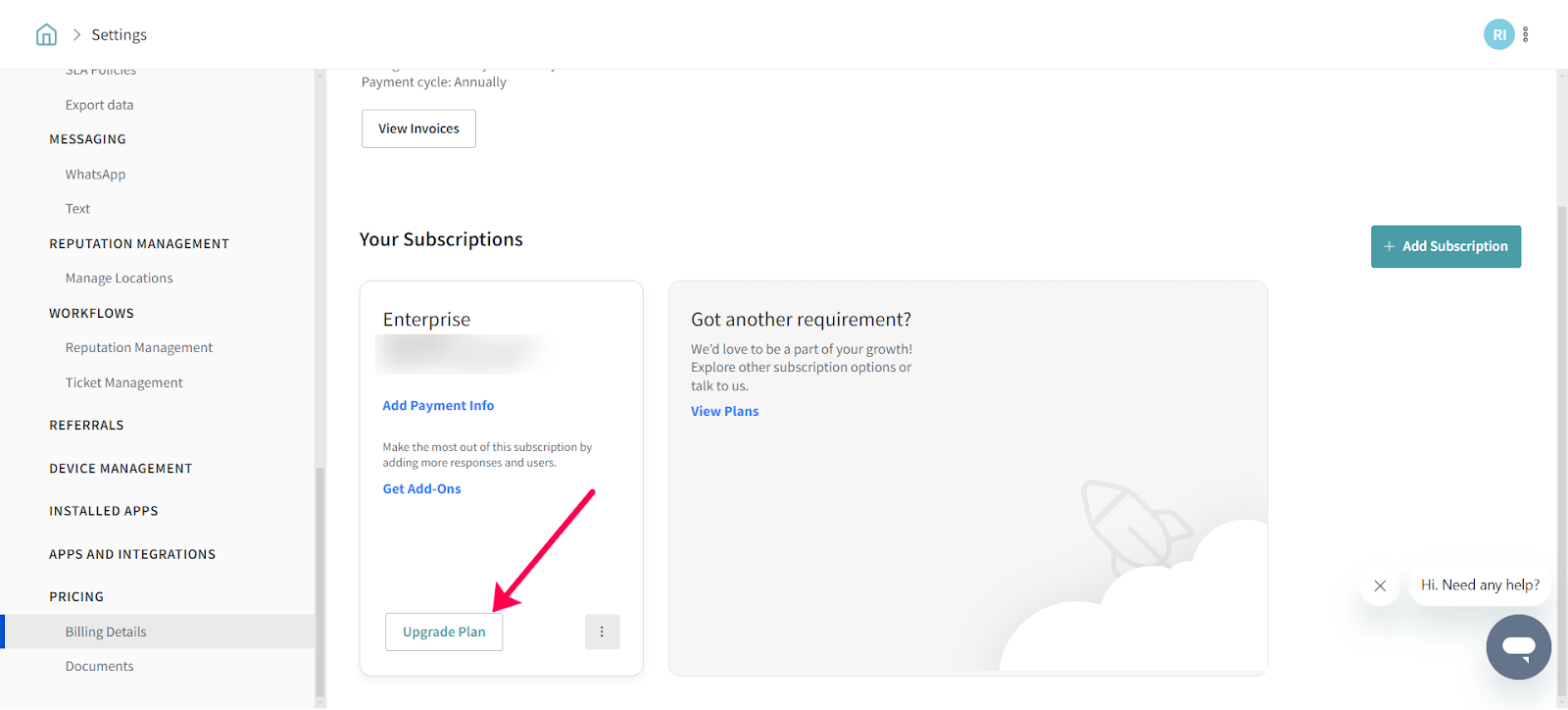Open the chat support widget

pos(1518,647)
